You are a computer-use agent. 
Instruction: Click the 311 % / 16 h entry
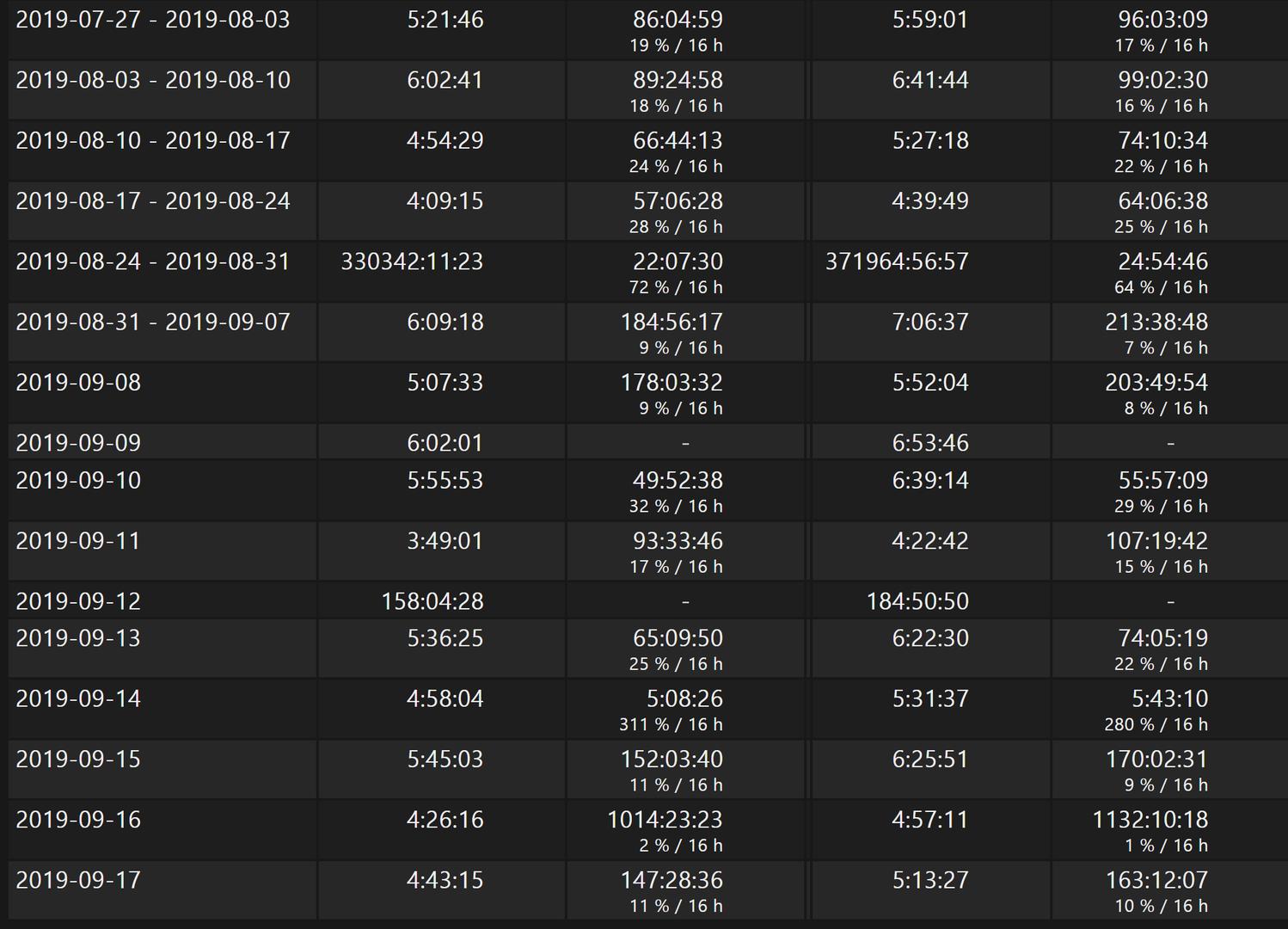(x=671, y=724)
